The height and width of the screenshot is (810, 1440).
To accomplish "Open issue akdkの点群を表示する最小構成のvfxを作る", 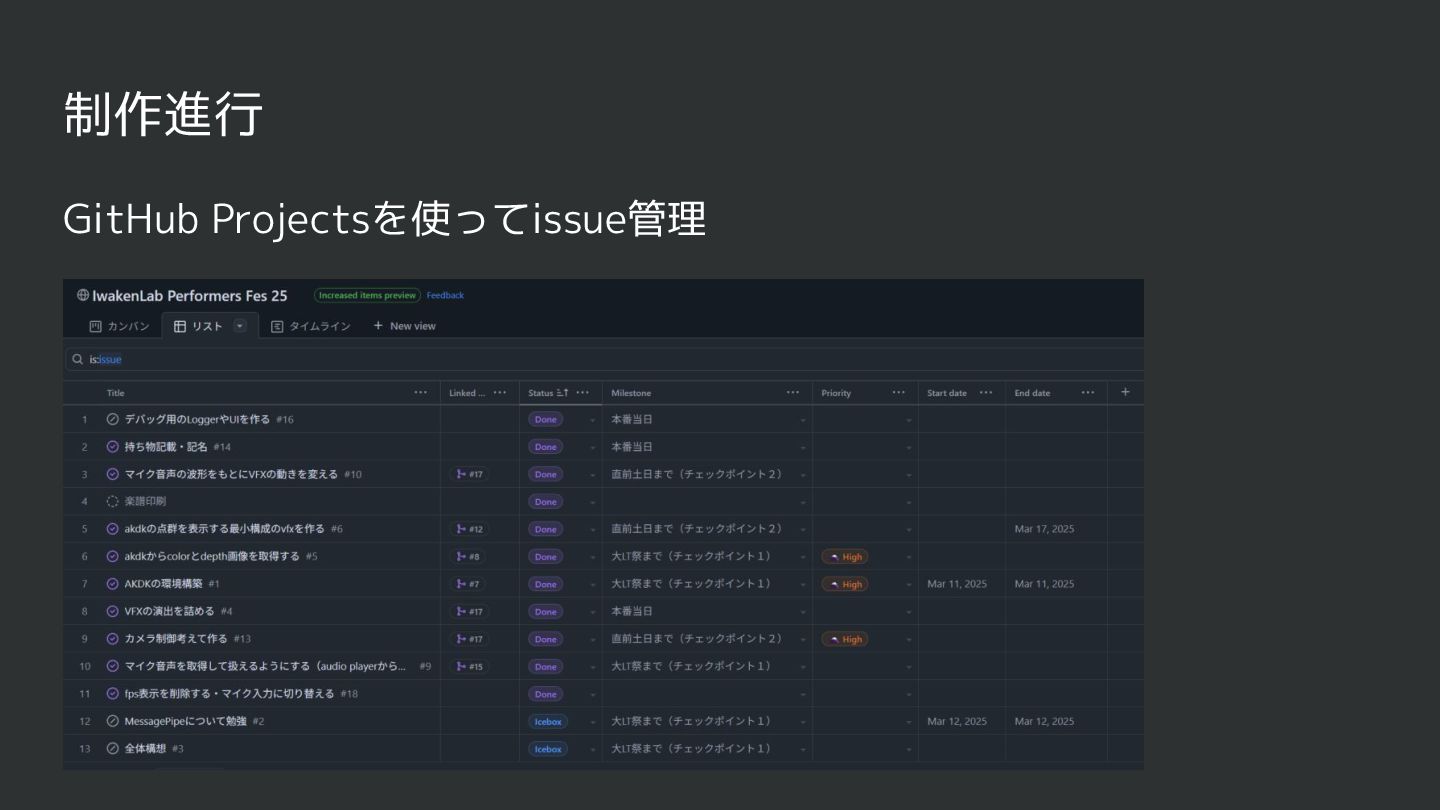I will [225, 529].
